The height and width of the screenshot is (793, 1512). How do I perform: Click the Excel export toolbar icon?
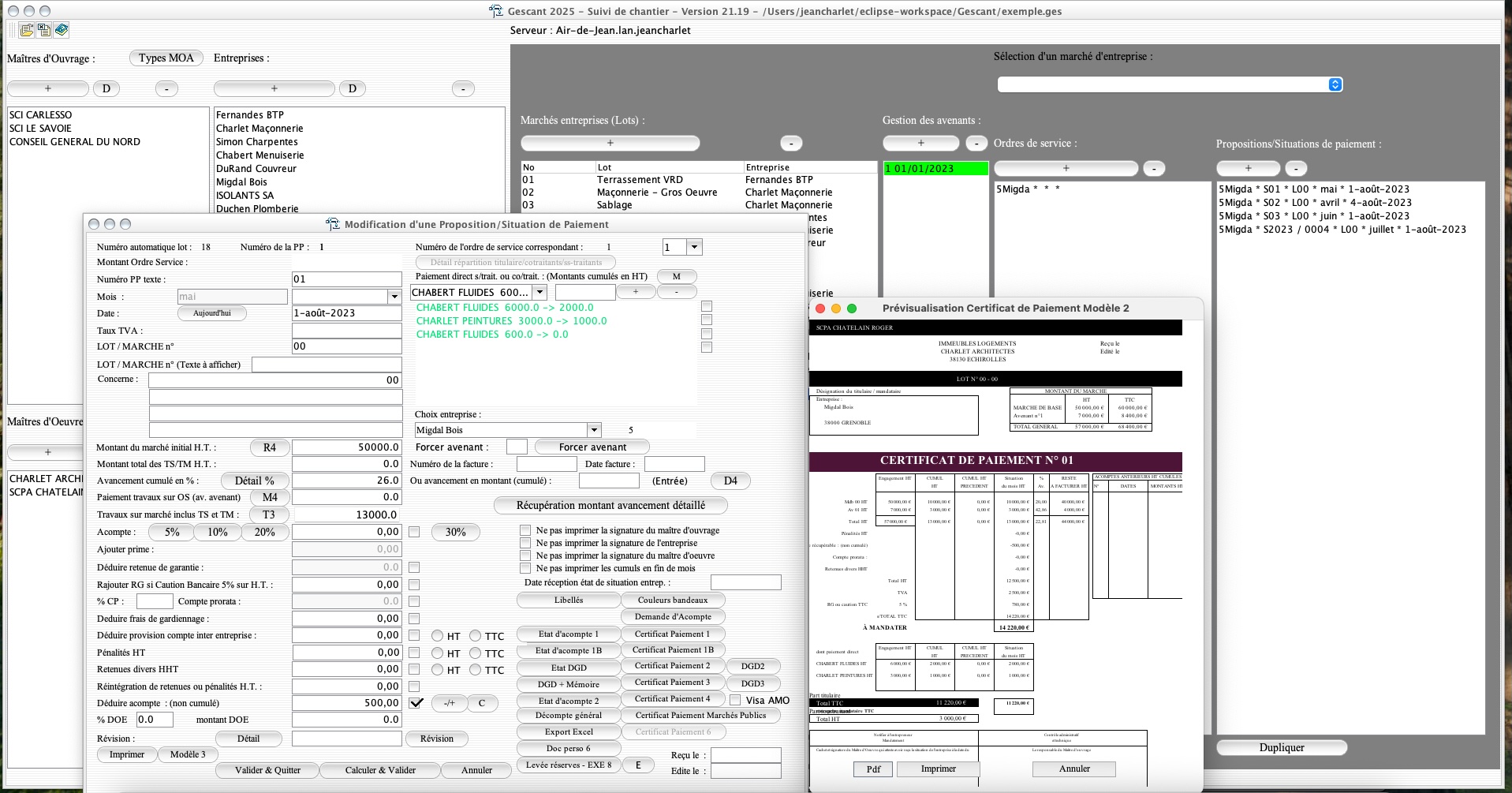click(44, 30)
